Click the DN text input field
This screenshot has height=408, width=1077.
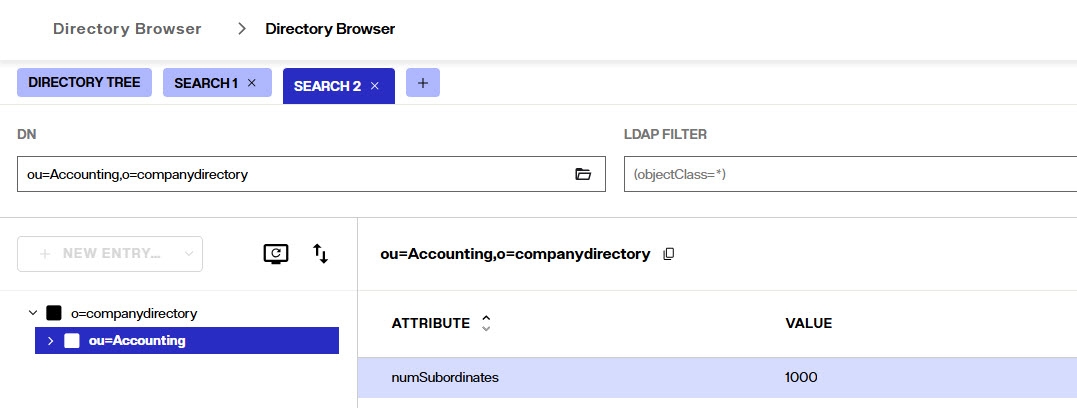[311, 174]
